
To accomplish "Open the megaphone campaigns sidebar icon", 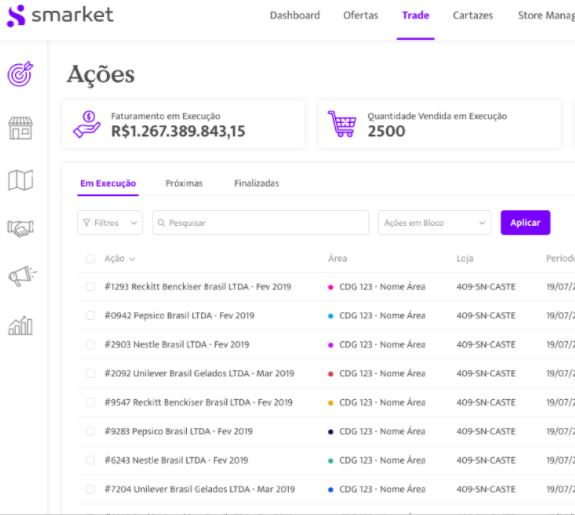I will tap(22, 276).
